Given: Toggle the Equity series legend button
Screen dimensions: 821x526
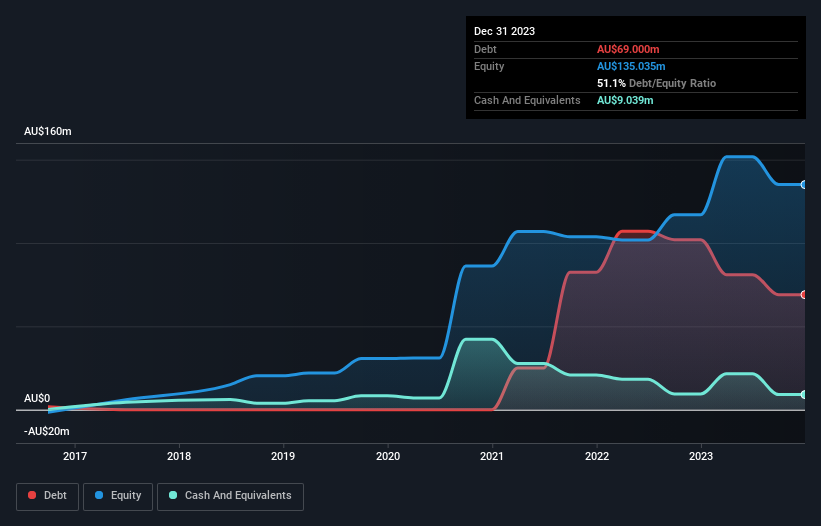Looking at the screenshot, I should pyautogui.click(x=118, y=496).
